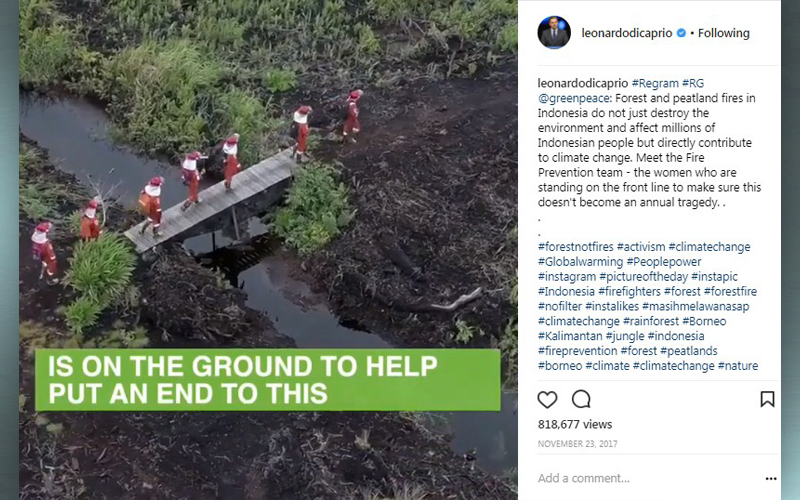Visit the @greenpeace mention link
The height and width of the screenshot is (500, 800).
[x=574, y=98]
